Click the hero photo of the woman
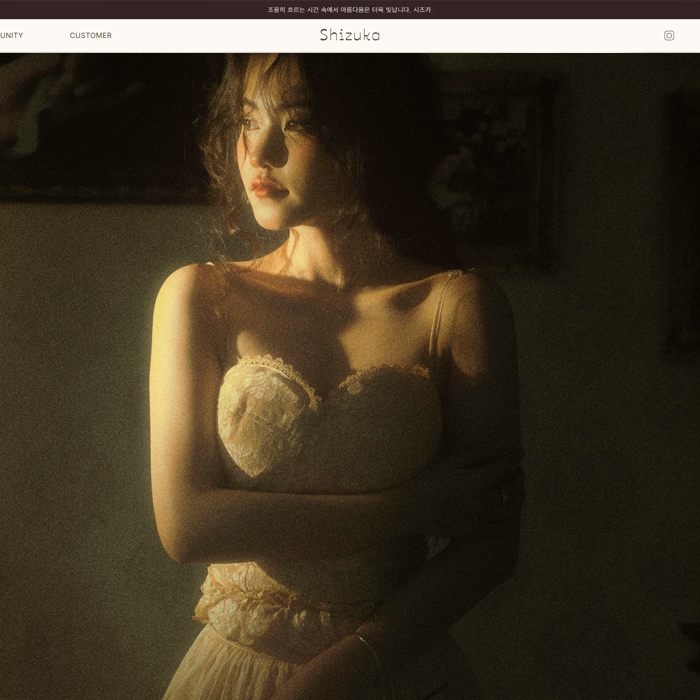 (350, 376)
